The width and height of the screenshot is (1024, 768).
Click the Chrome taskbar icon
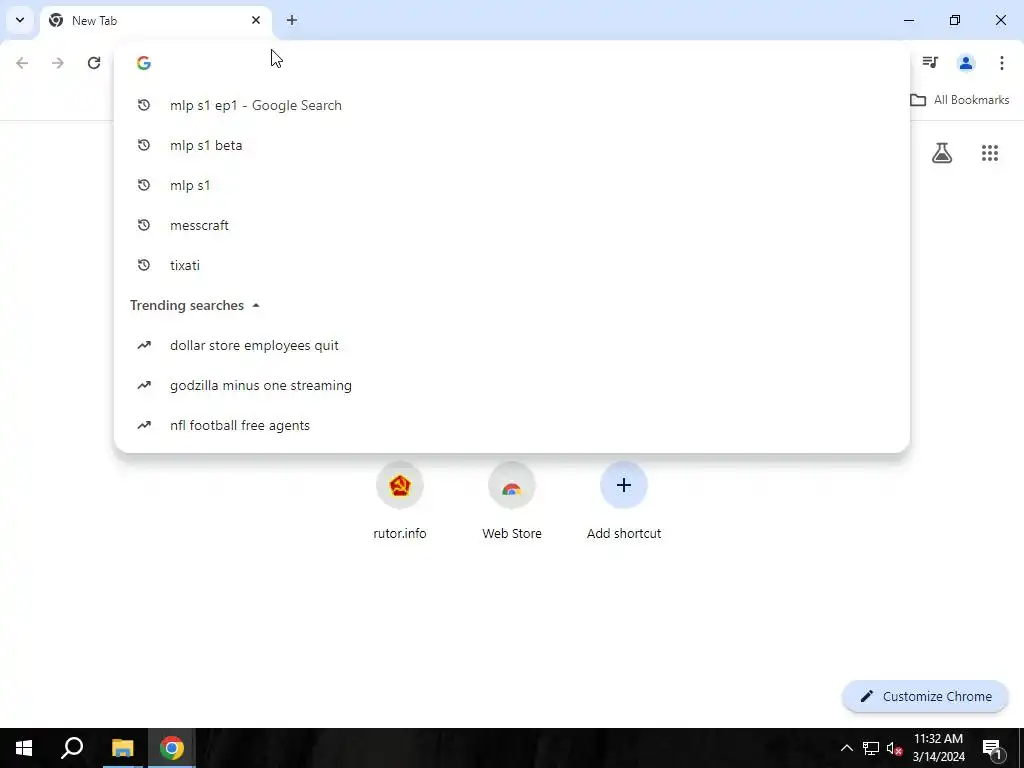coord(172,748)
